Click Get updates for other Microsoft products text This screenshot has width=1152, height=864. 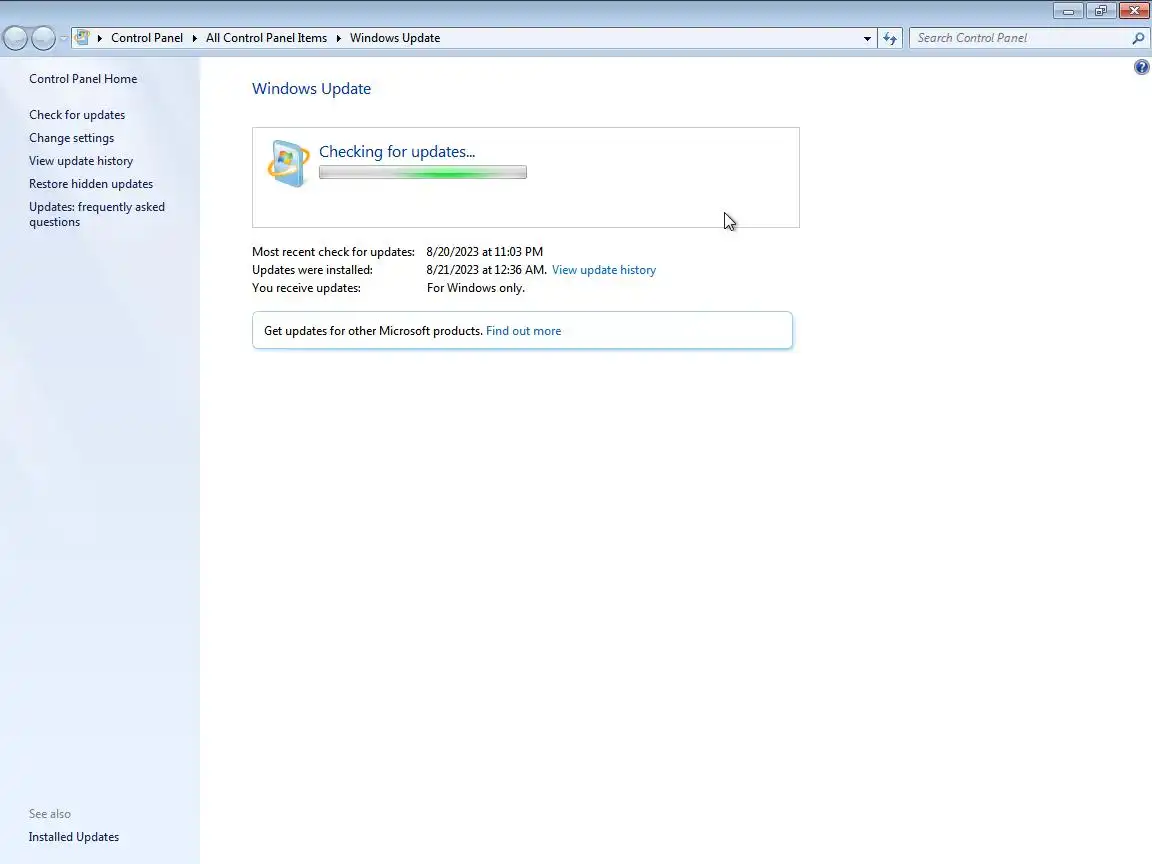pos(373,331)
